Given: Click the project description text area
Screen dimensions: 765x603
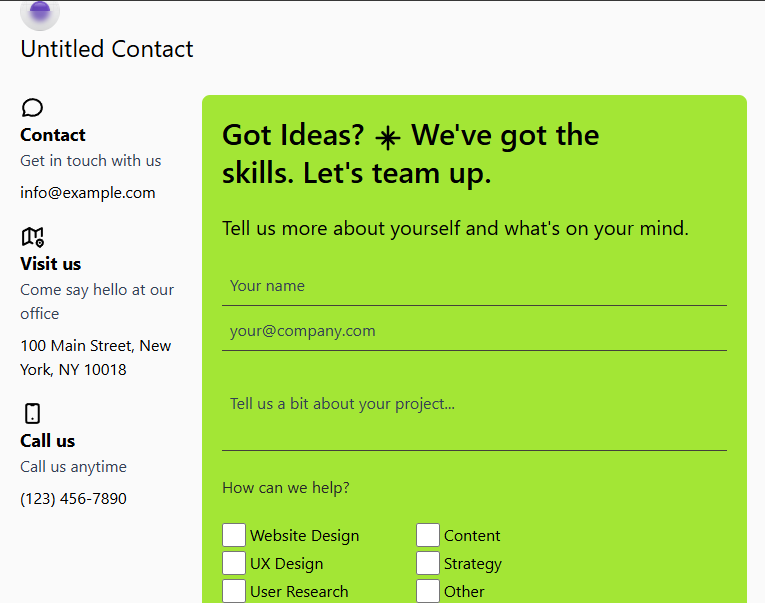Looking at the screenshot, I should pos(474,416).
